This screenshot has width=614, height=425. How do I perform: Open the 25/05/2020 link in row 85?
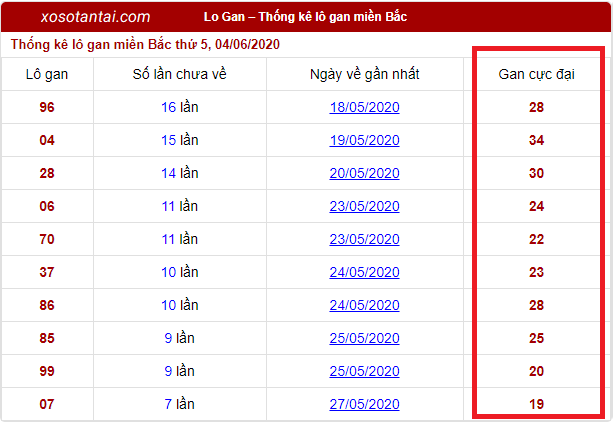coord(364,338)
